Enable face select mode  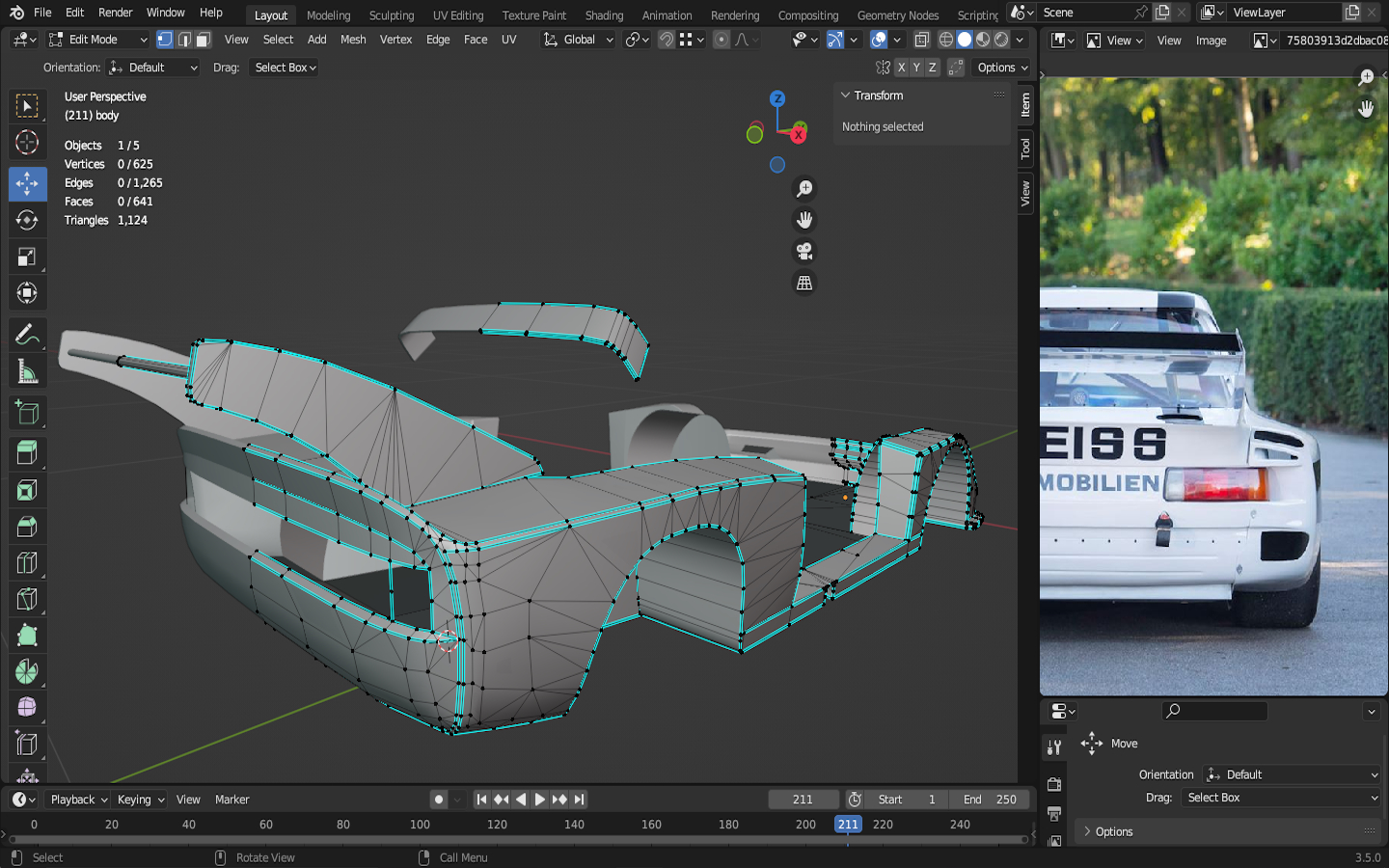(204, 40)
